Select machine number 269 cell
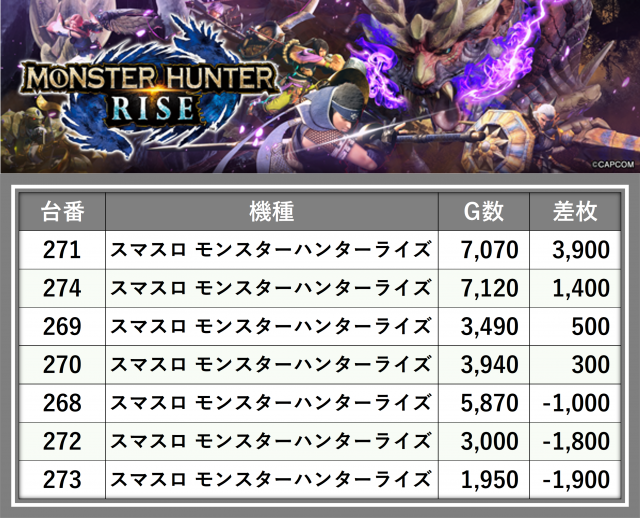640x518 pixels. coord(61,326)
